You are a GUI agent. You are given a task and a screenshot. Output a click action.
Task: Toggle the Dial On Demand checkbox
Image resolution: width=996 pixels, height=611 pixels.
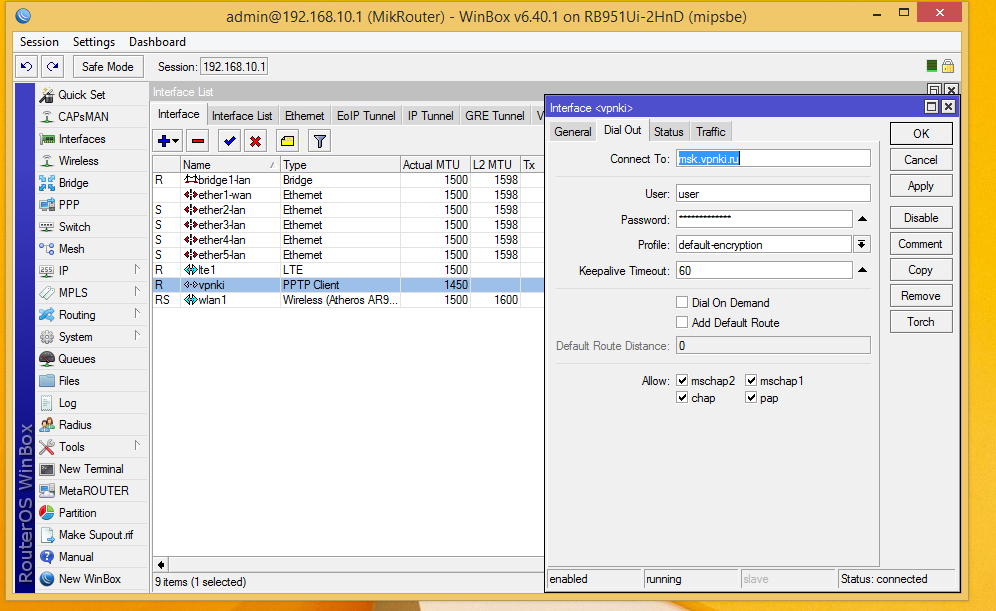click(682, 302)
